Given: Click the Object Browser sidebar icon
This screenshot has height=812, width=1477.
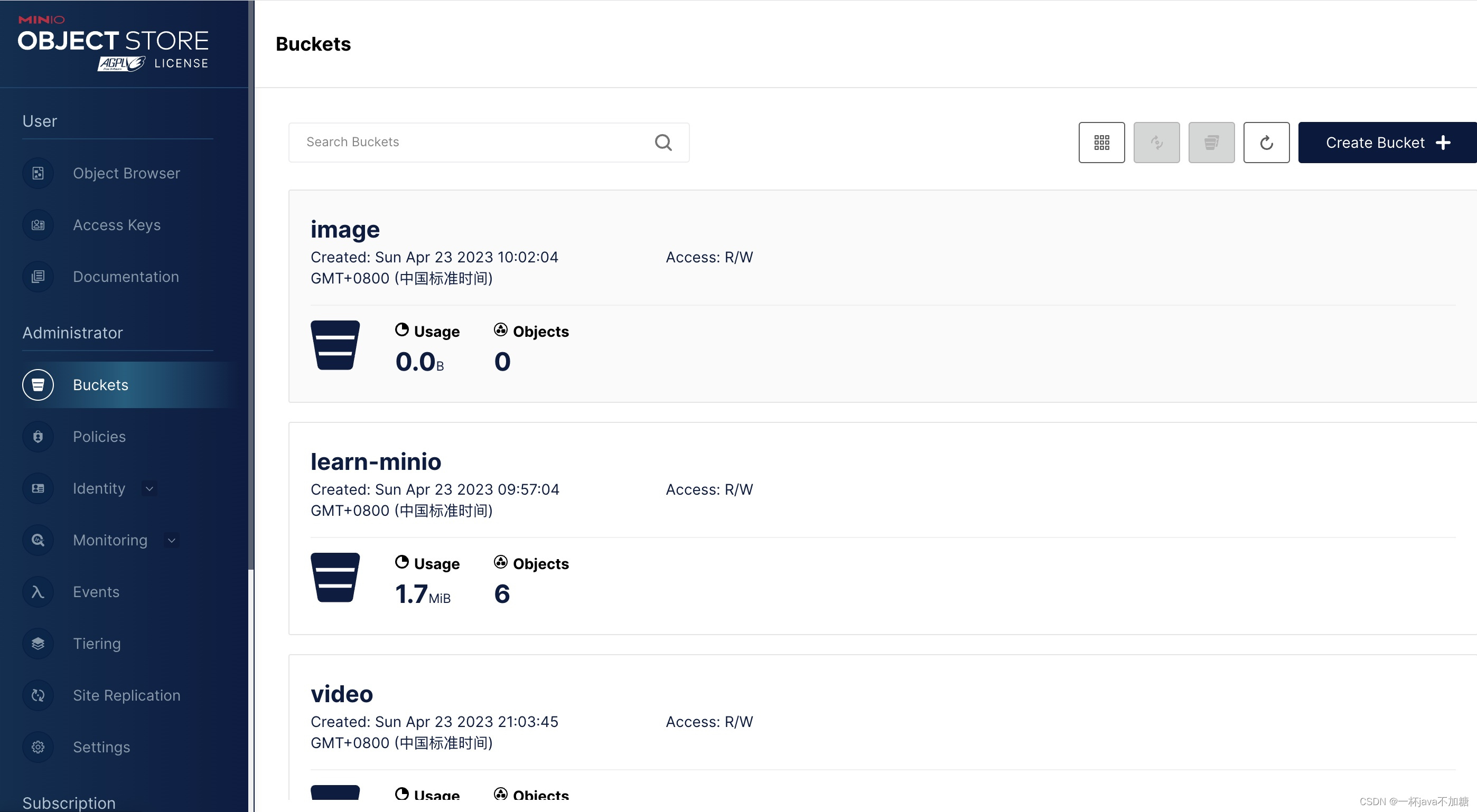Looking at the screenshot, I should tap(38, 173).
